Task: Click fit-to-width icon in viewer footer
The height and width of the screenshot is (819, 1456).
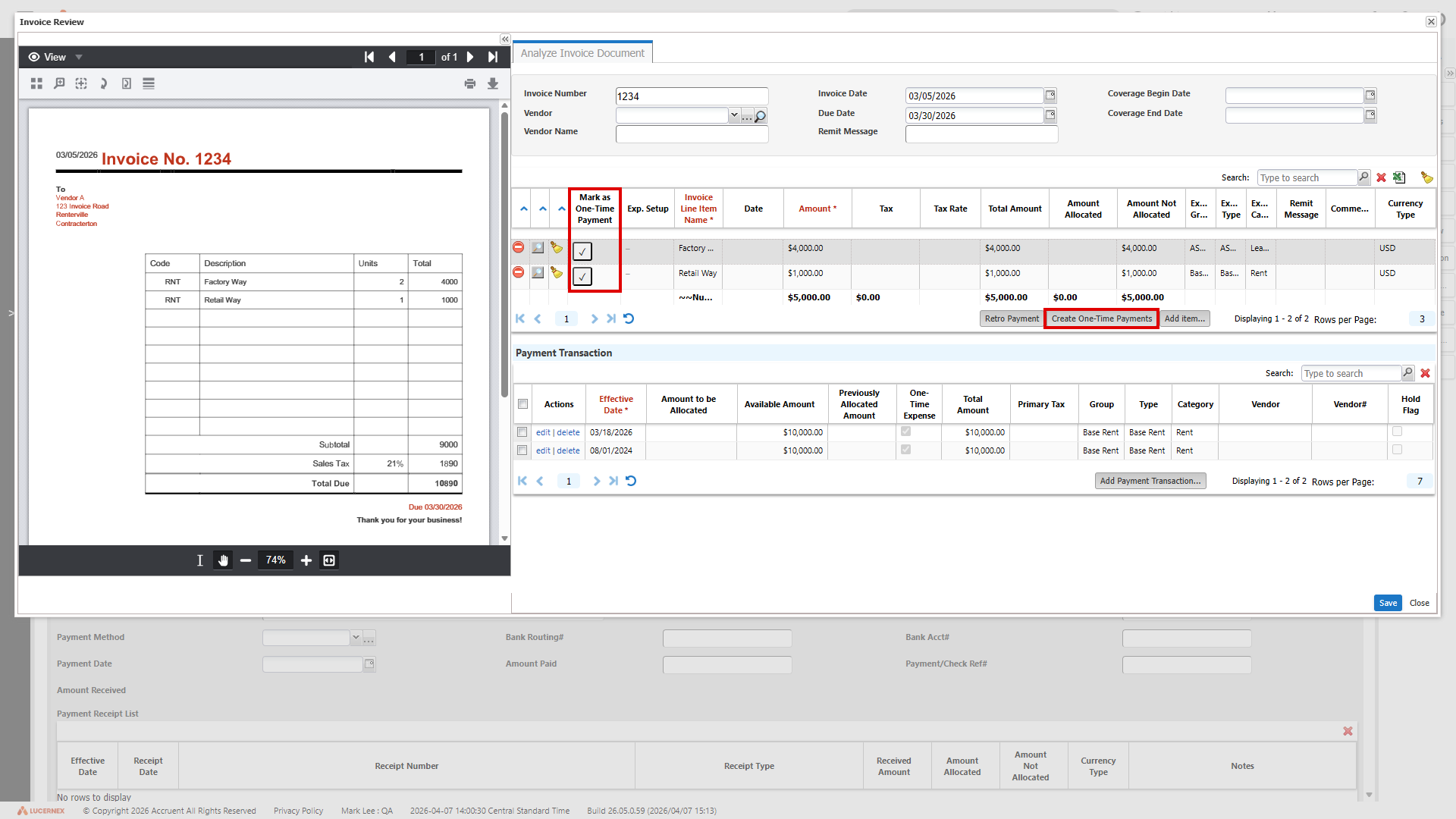Action: 329,560
